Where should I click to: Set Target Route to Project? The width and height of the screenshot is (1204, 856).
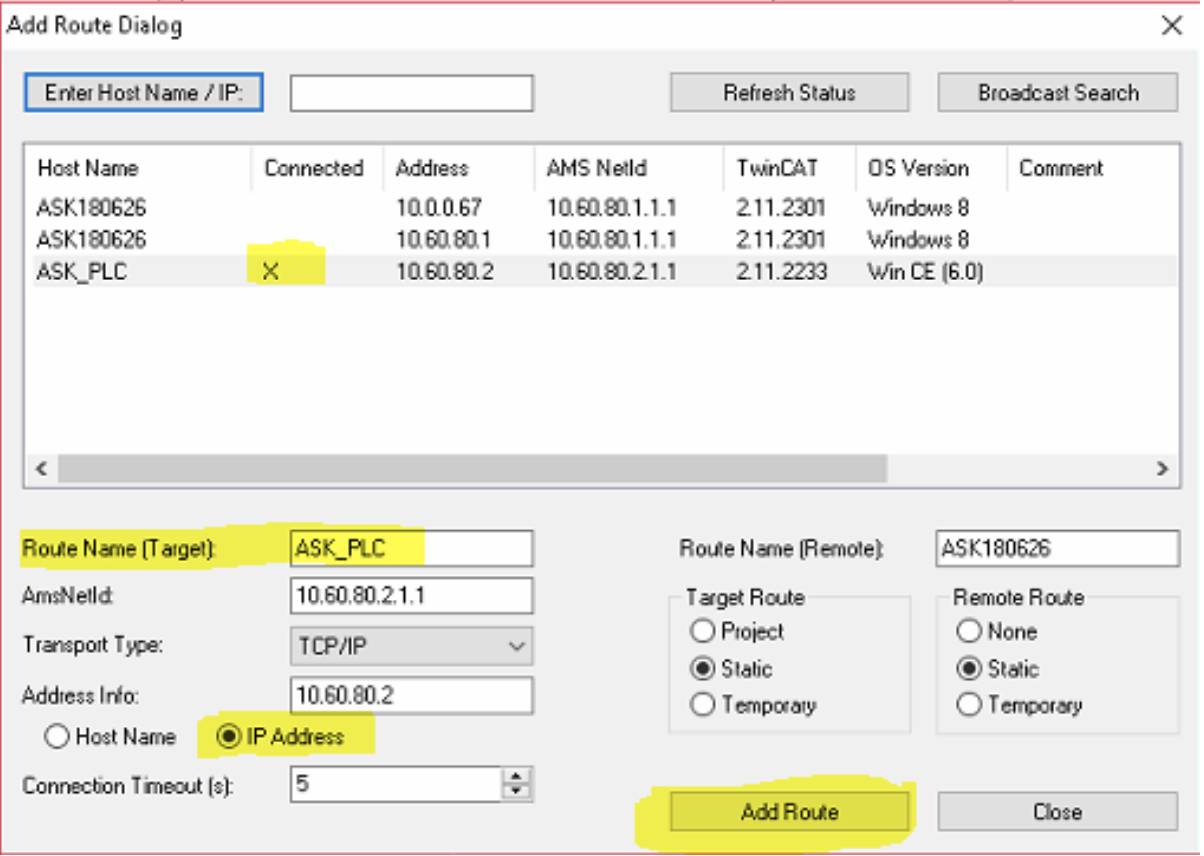(x=703, y=632)
